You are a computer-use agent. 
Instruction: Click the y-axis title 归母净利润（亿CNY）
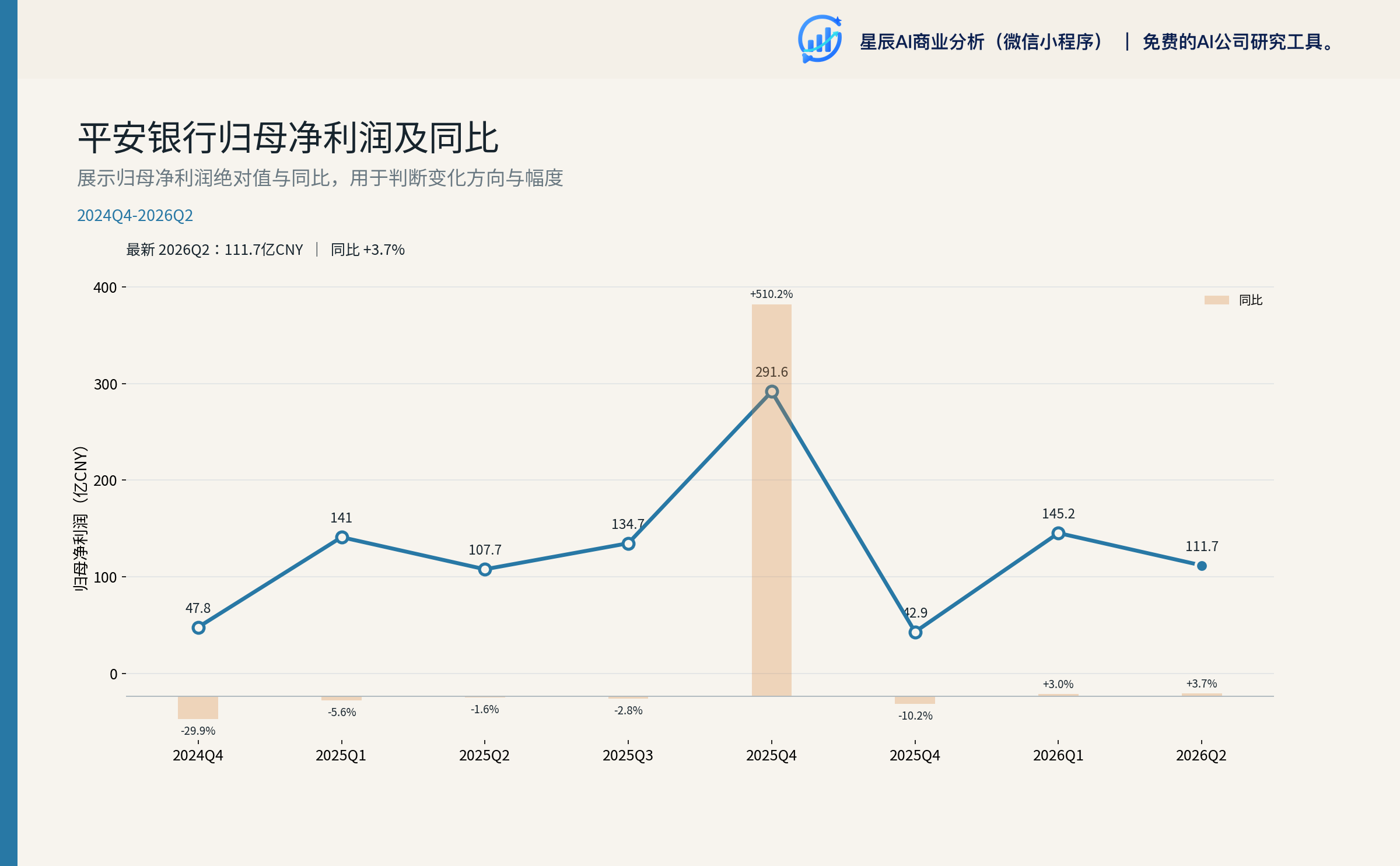coord(80,518)
